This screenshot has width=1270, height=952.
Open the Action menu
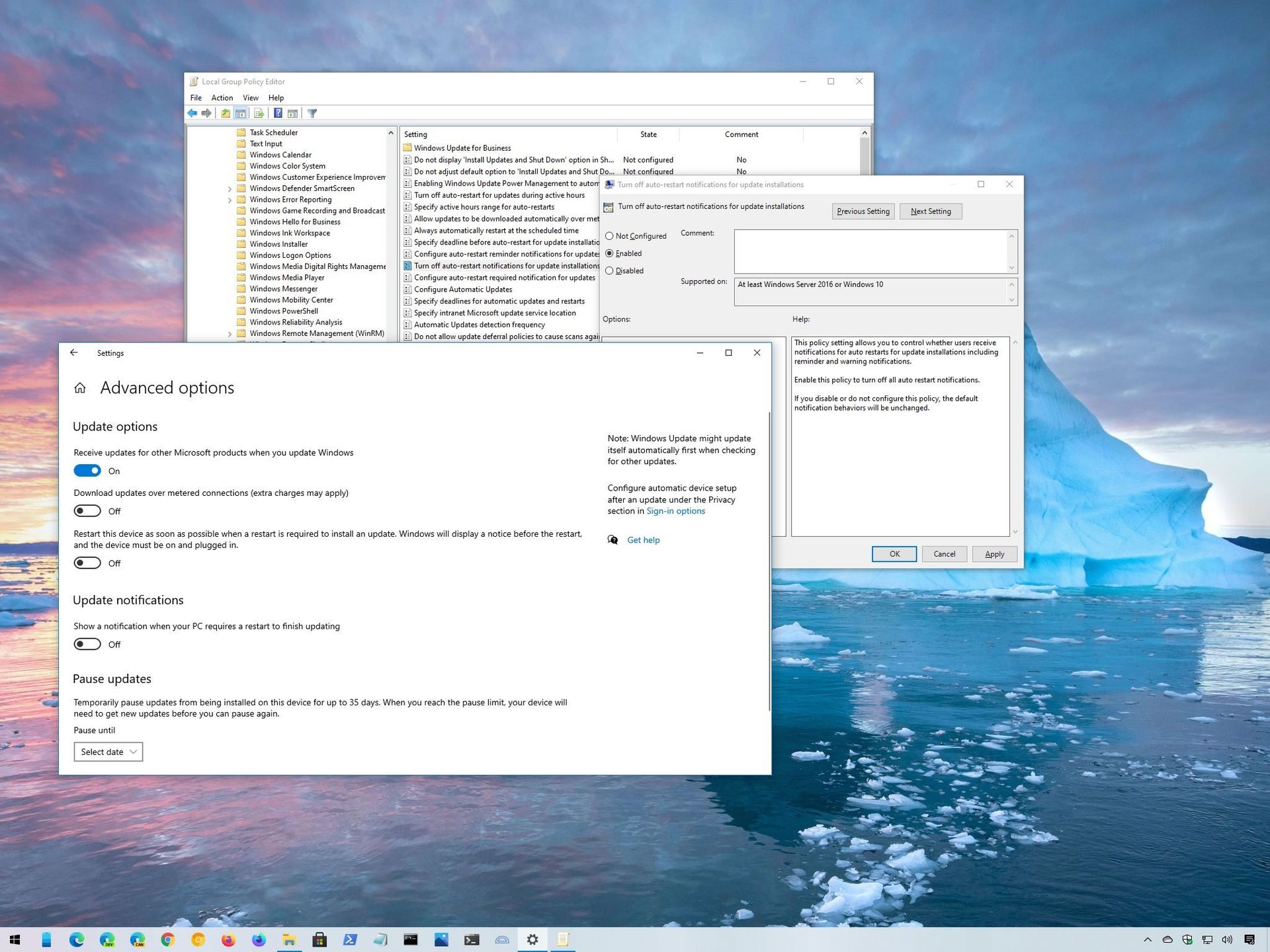(x=222, y=97)
